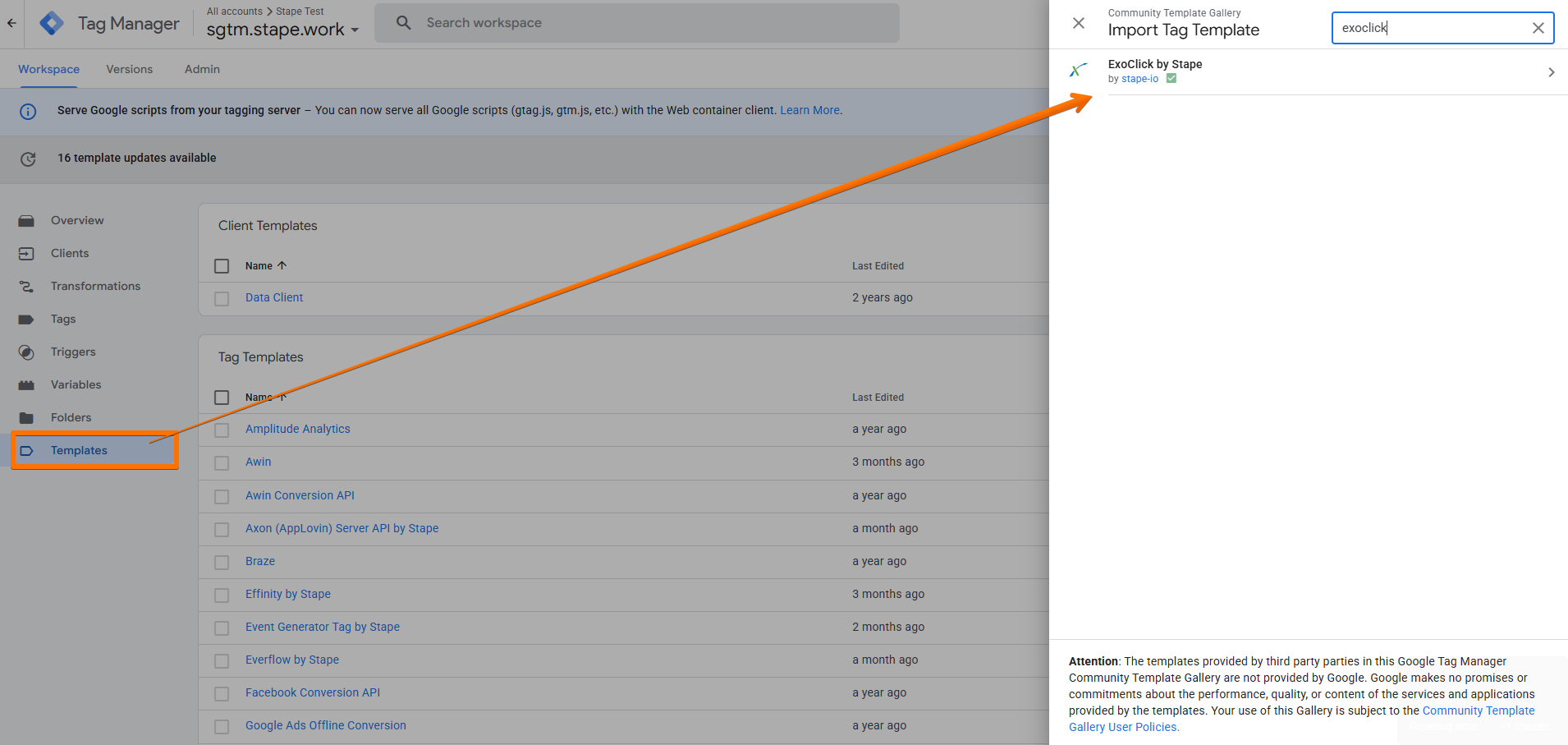
Task: Check the Amplitude Analytics checkbox
Action: coord(222,430)
